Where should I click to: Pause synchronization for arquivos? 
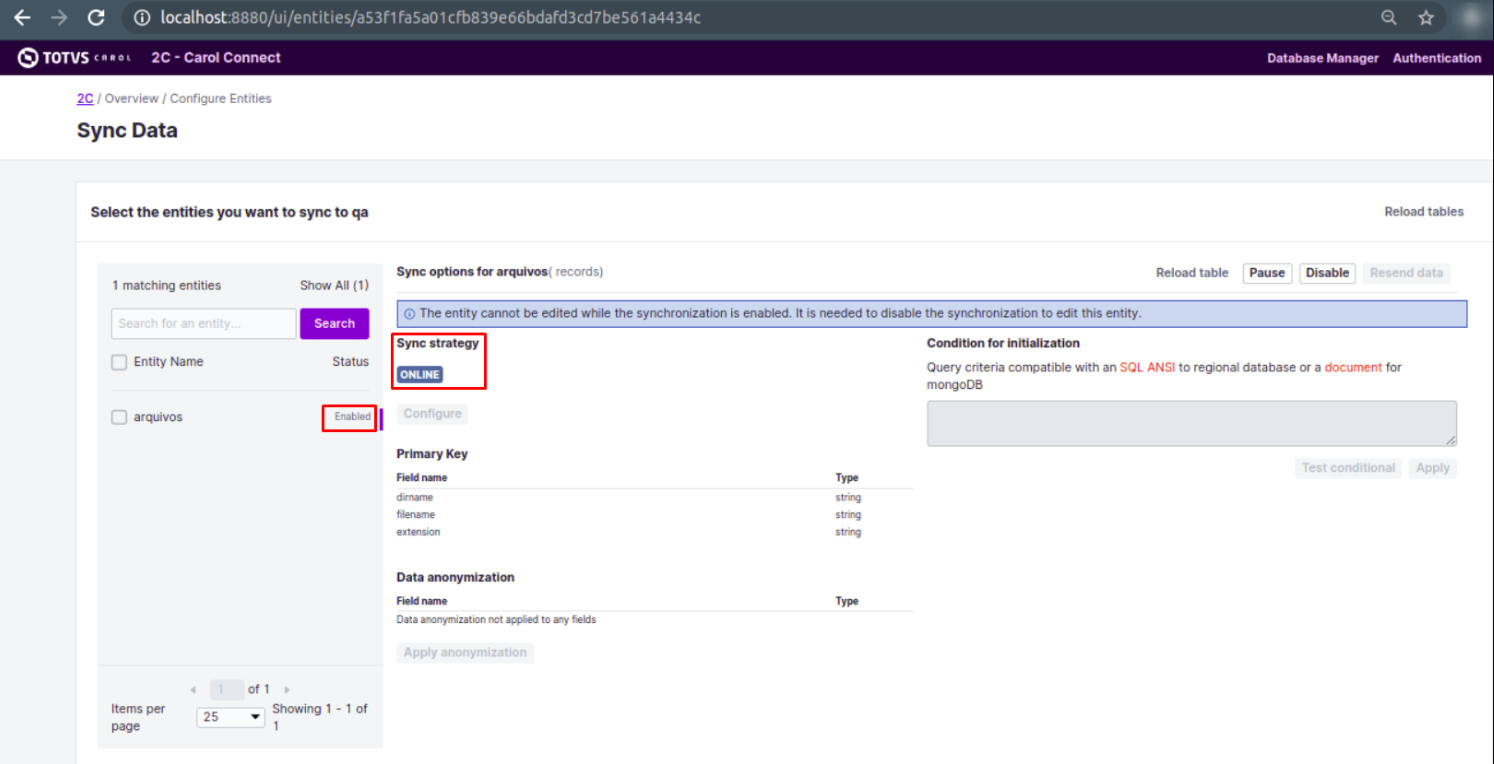click(x=1266, y=273)
